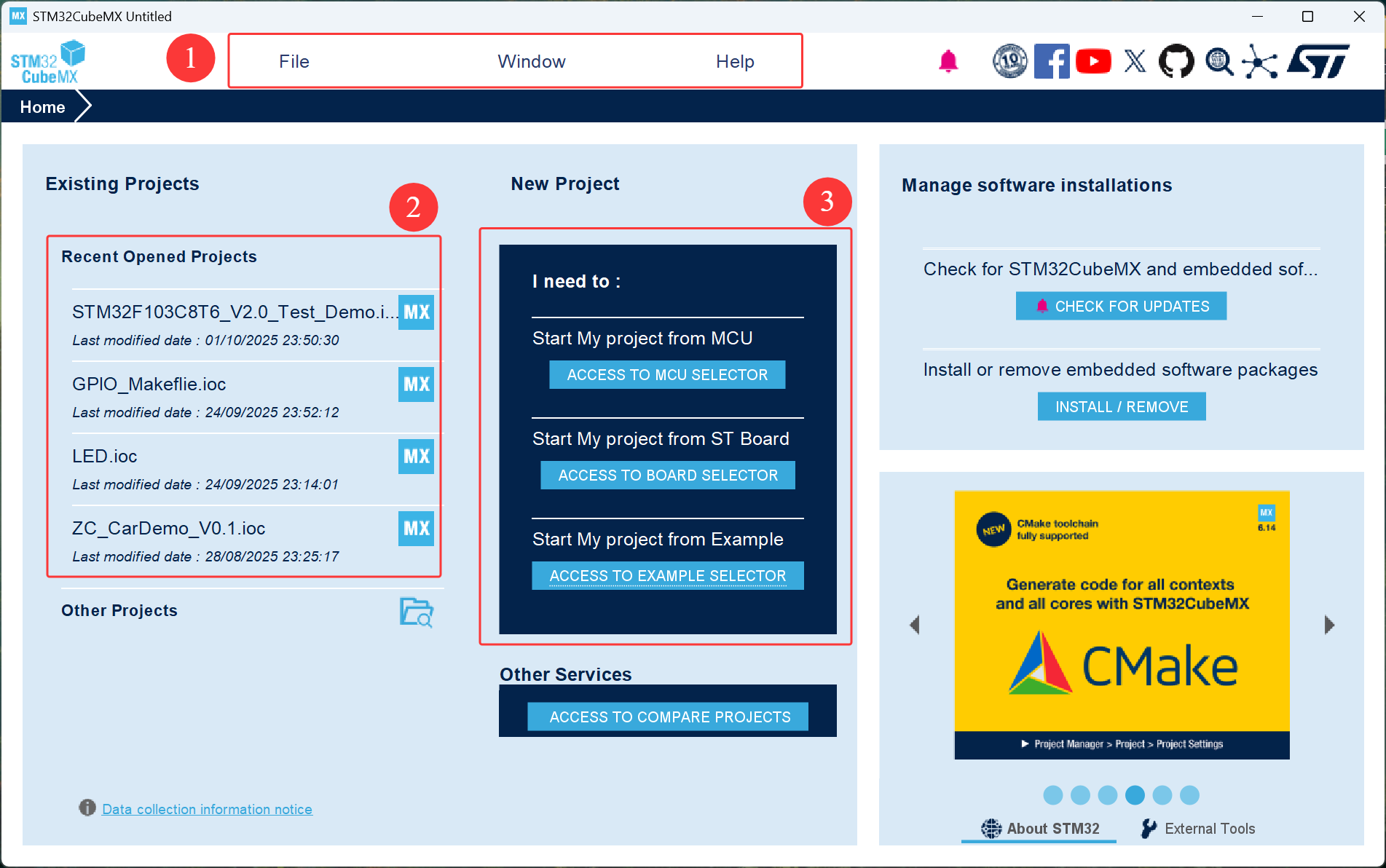Screen dimensions: 1386x868
Task: Click the notification bell icon
Action: [948, 61]
